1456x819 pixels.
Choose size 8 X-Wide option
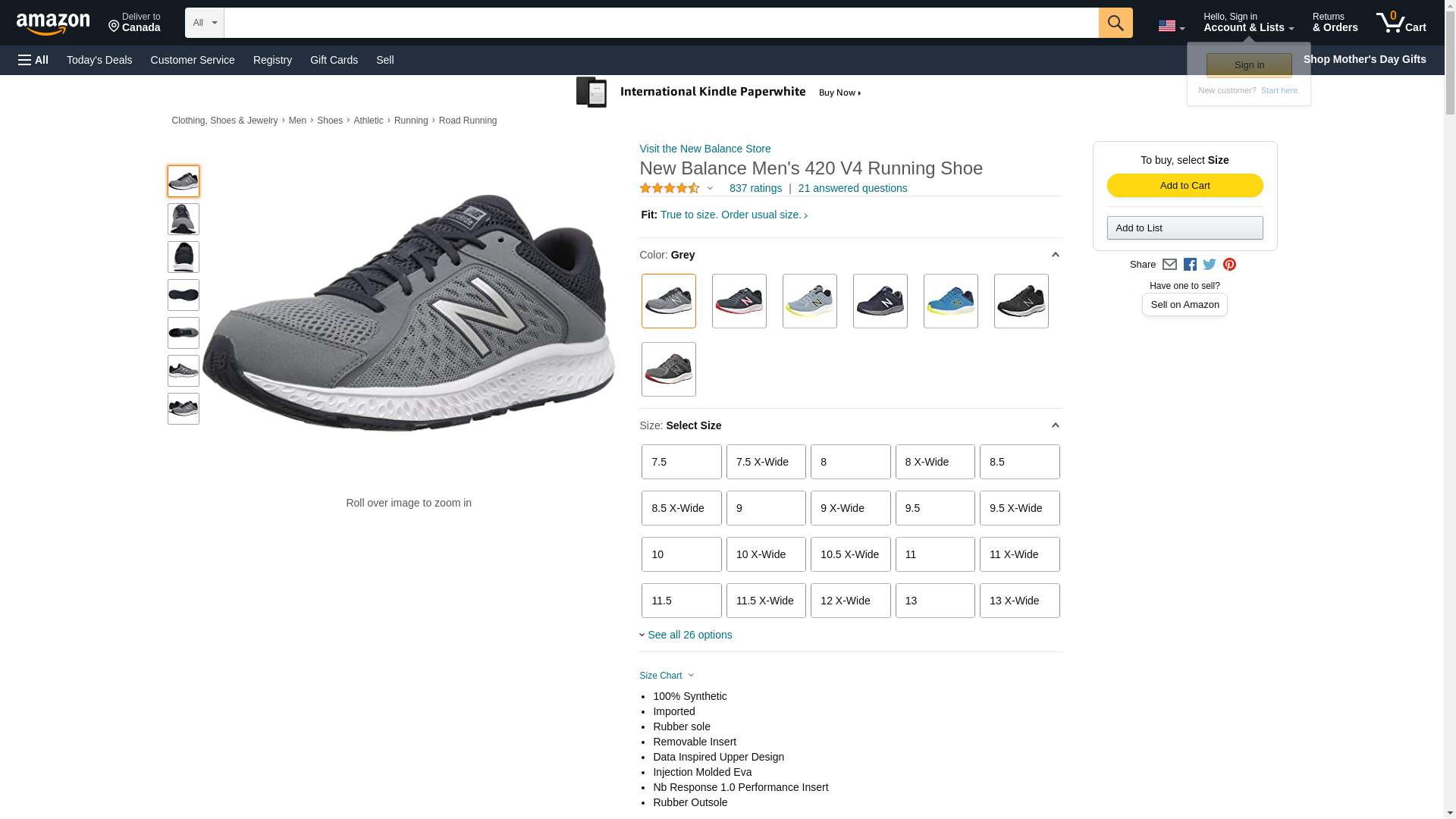pos(934,462)
